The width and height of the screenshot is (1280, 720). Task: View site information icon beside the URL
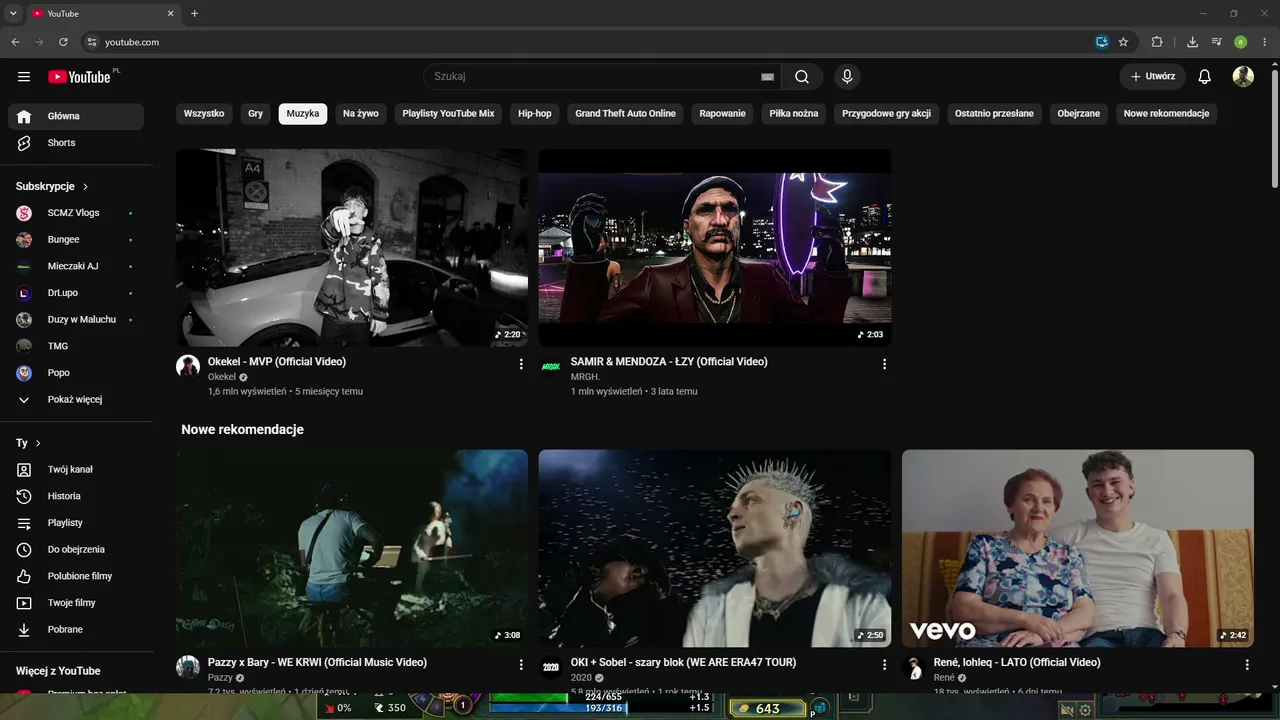91,42
